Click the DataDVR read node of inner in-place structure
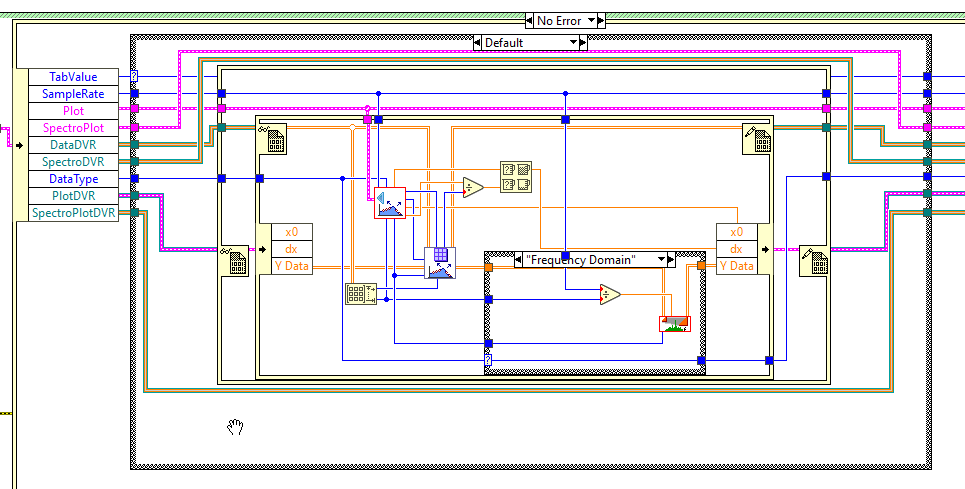The width and height of the screenshot is (965, 489). click(x=273, y=138)
